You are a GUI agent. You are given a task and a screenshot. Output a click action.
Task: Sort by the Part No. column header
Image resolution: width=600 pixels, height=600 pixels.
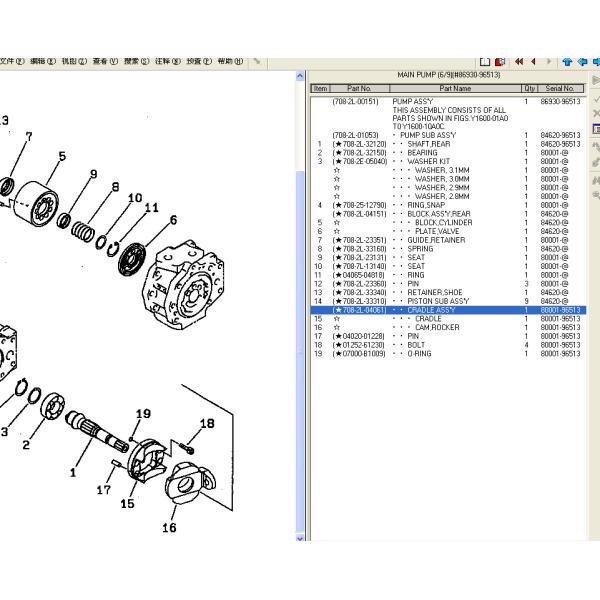(x=359, y=89)
